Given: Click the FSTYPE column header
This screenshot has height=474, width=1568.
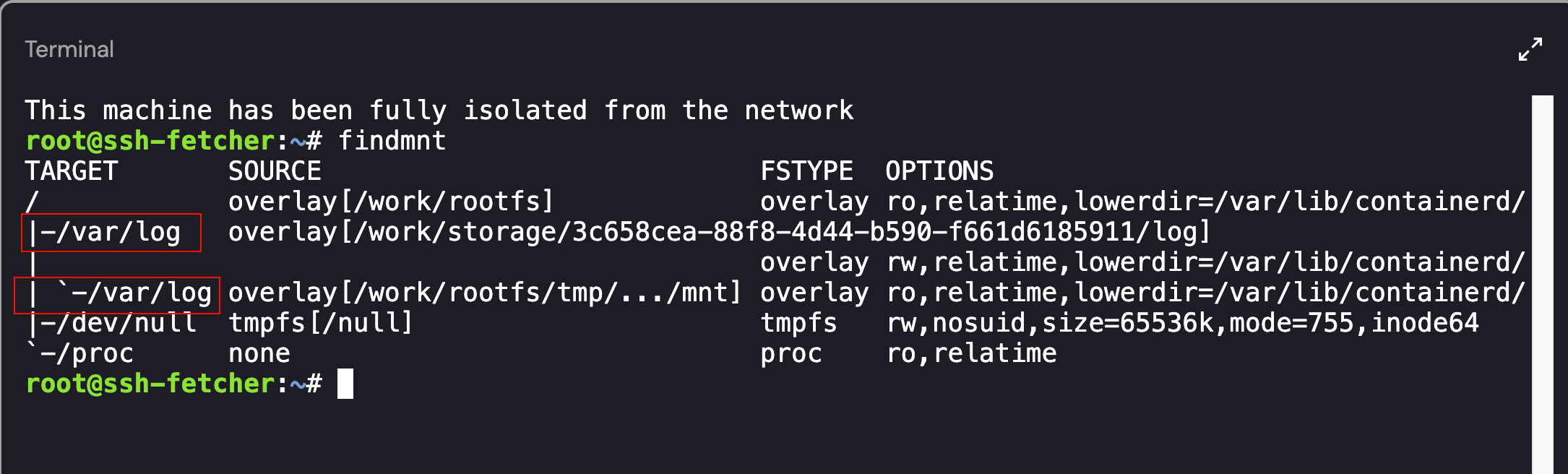Looking at the screenshot, I should tap(806, 171).
